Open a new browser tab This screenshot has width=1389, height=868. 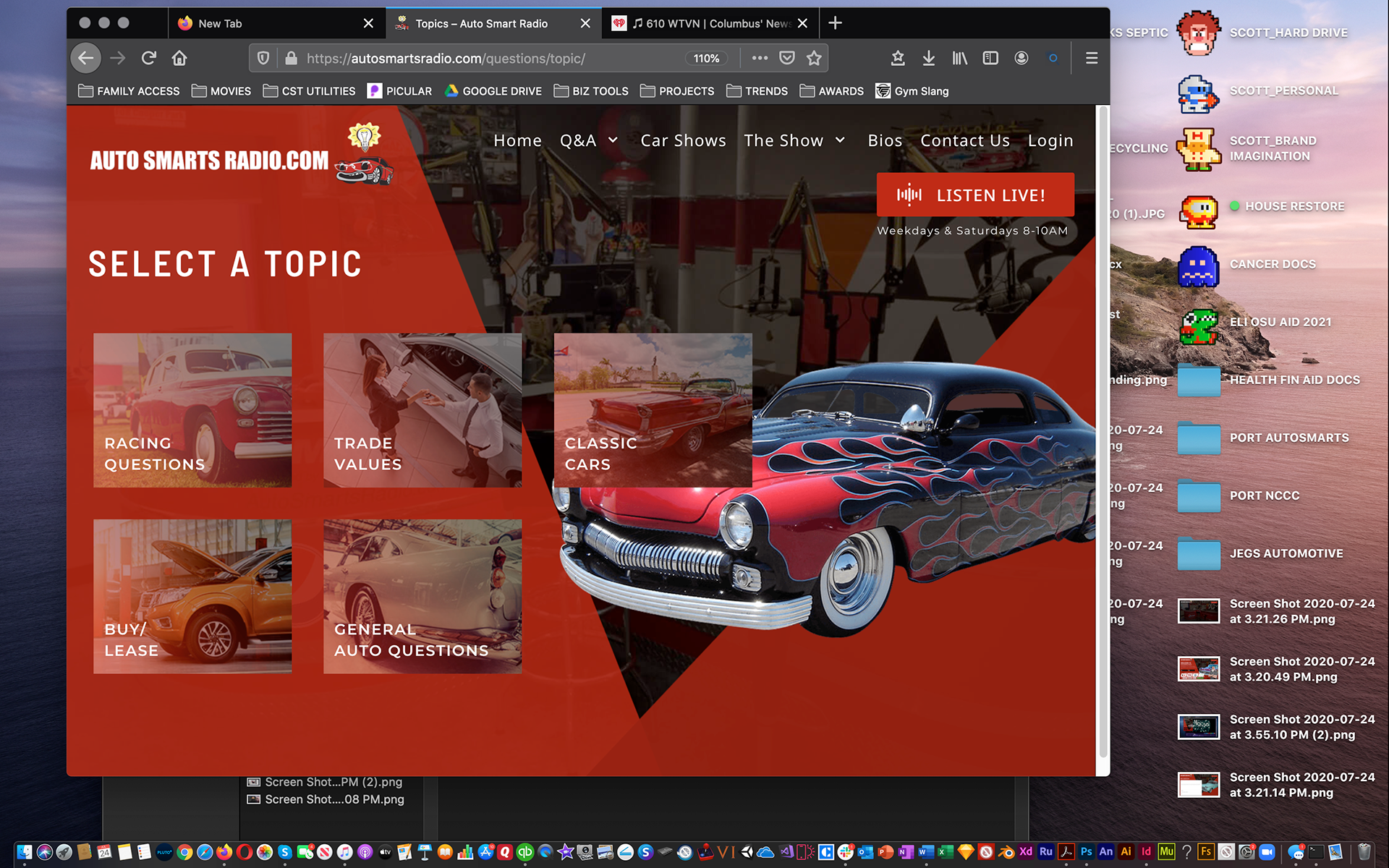pyautogui.click(x=835, y=23)
